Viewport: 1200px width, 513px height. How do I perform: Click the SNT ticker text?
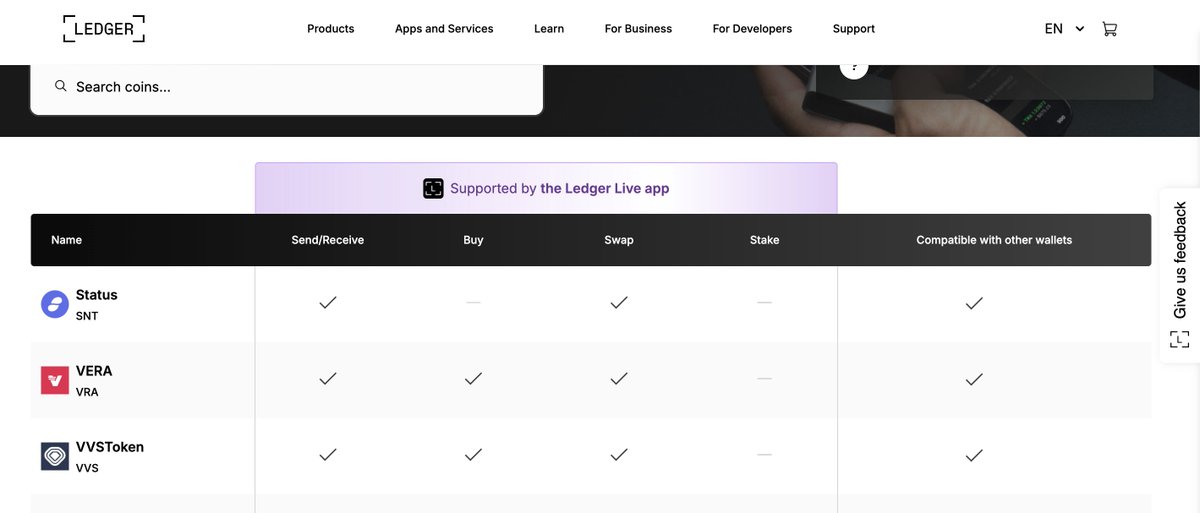(87, 316)
